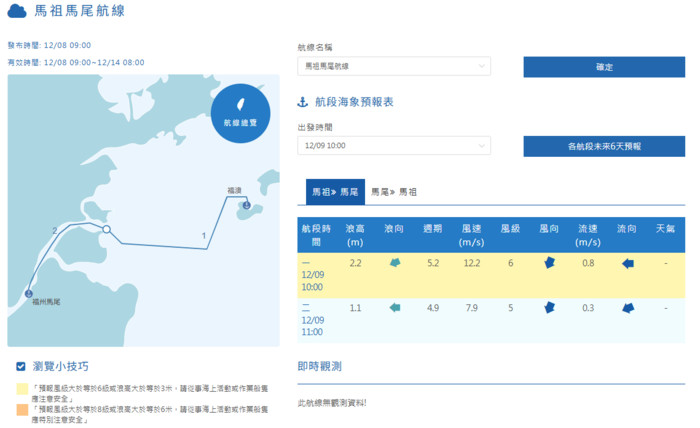Viewport: 700px width, 428px height.
Task: Click the 福州馬尾 port anchor marker
Action: point(28,293)
